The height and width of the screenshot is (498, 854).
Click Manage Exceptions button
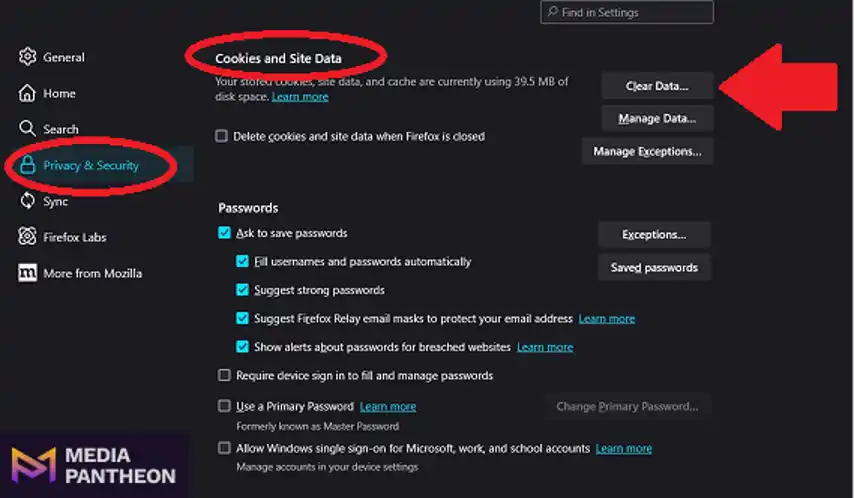click(647, 151)
